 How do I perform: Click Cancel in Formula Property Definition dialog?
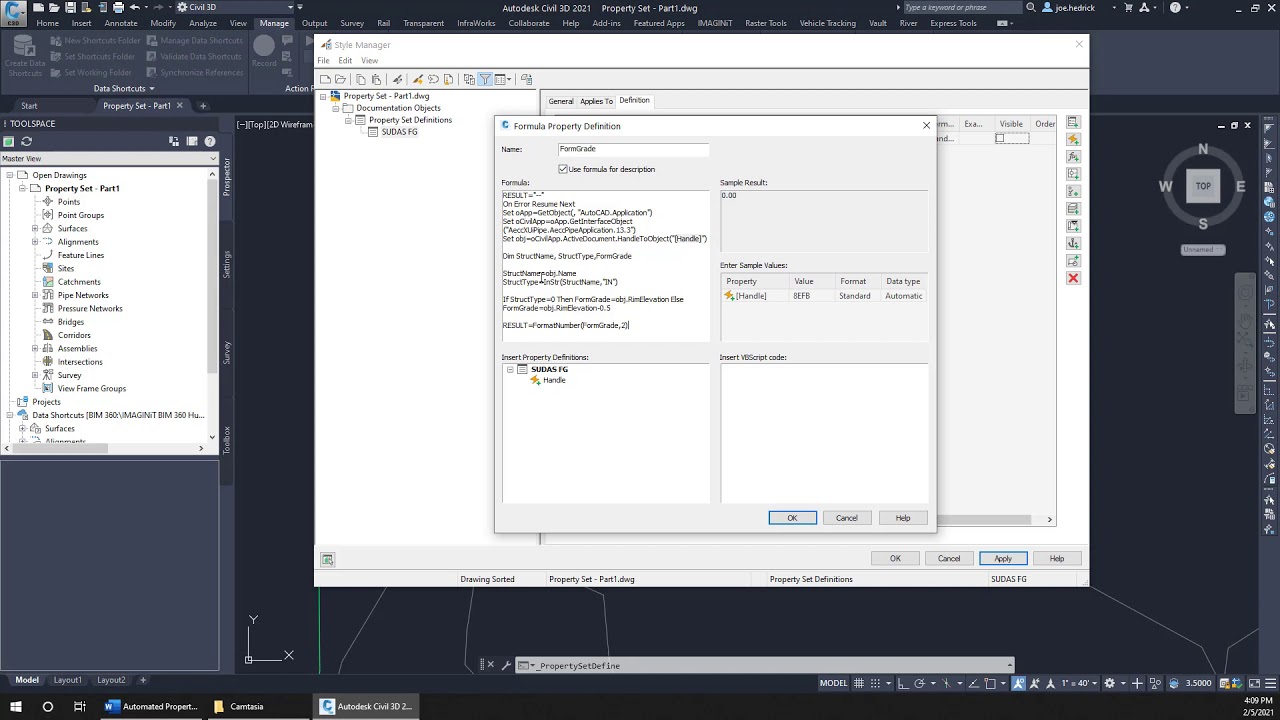pos(847,518)
